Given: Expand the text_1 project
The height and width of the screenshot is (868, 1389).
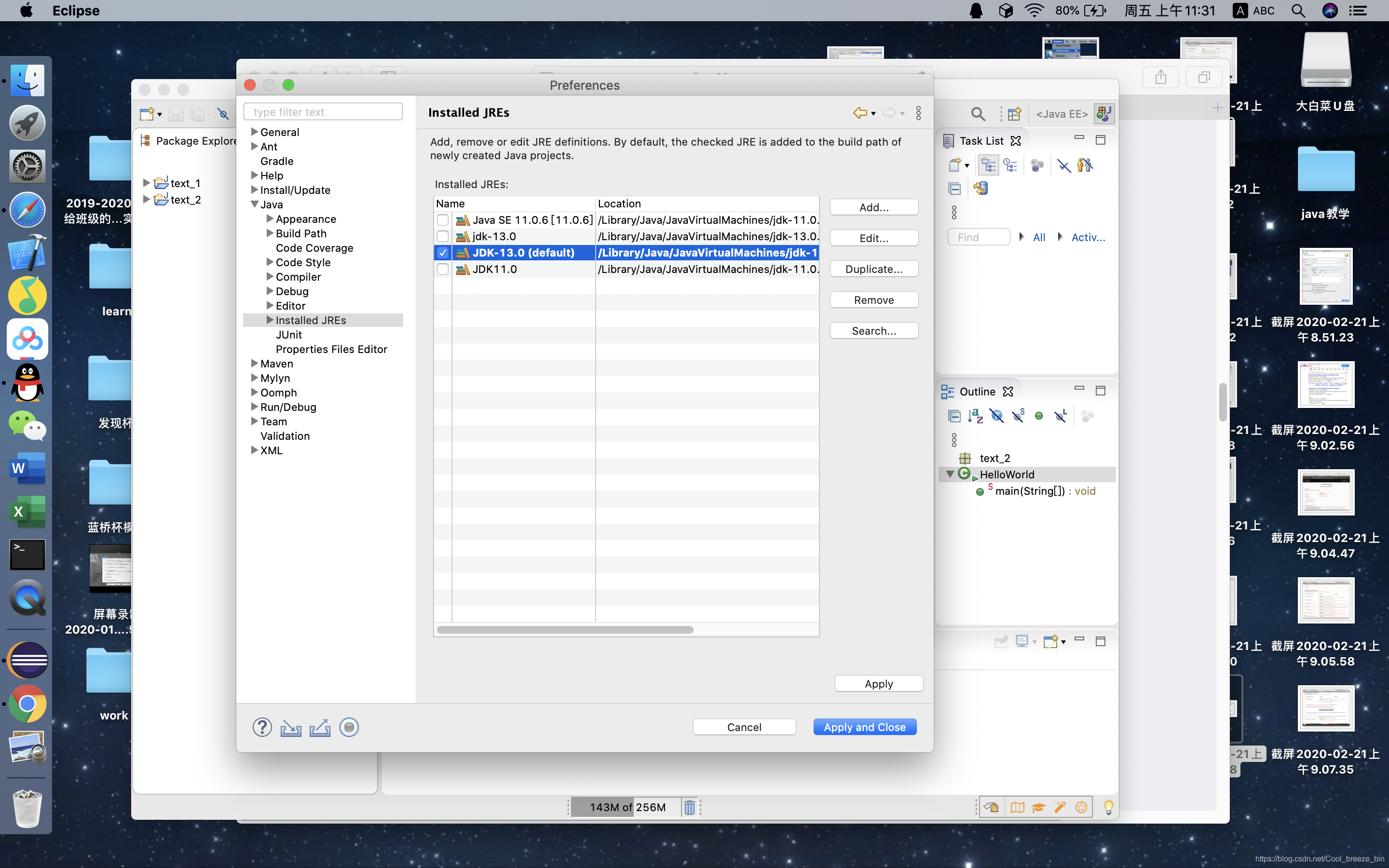Looking at the screenshot, I should click(146, 183).
